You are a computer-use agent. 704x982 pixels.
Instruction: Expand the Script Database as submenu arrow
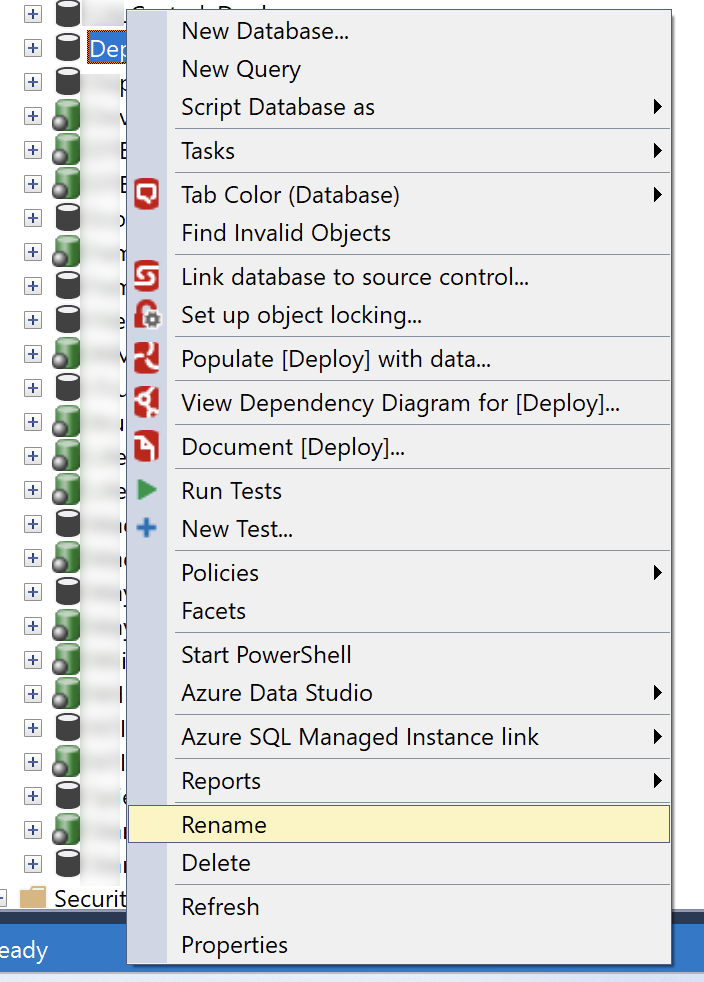coord(657,107)
